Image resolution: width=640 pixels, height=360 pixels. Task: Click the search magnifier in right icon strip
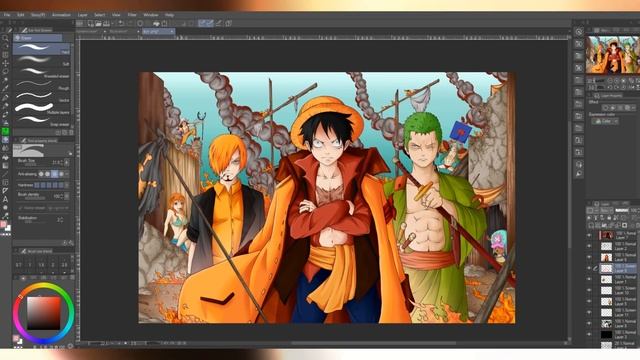579,174
